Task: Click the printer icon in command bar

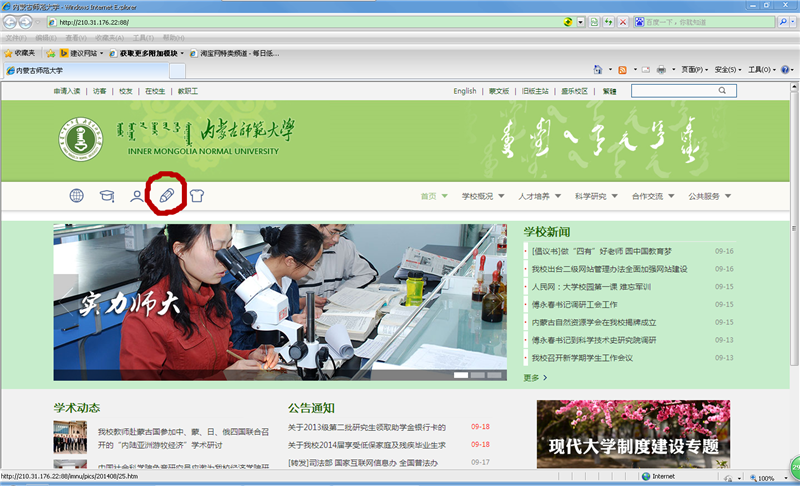Action: (x=661, y=70)
